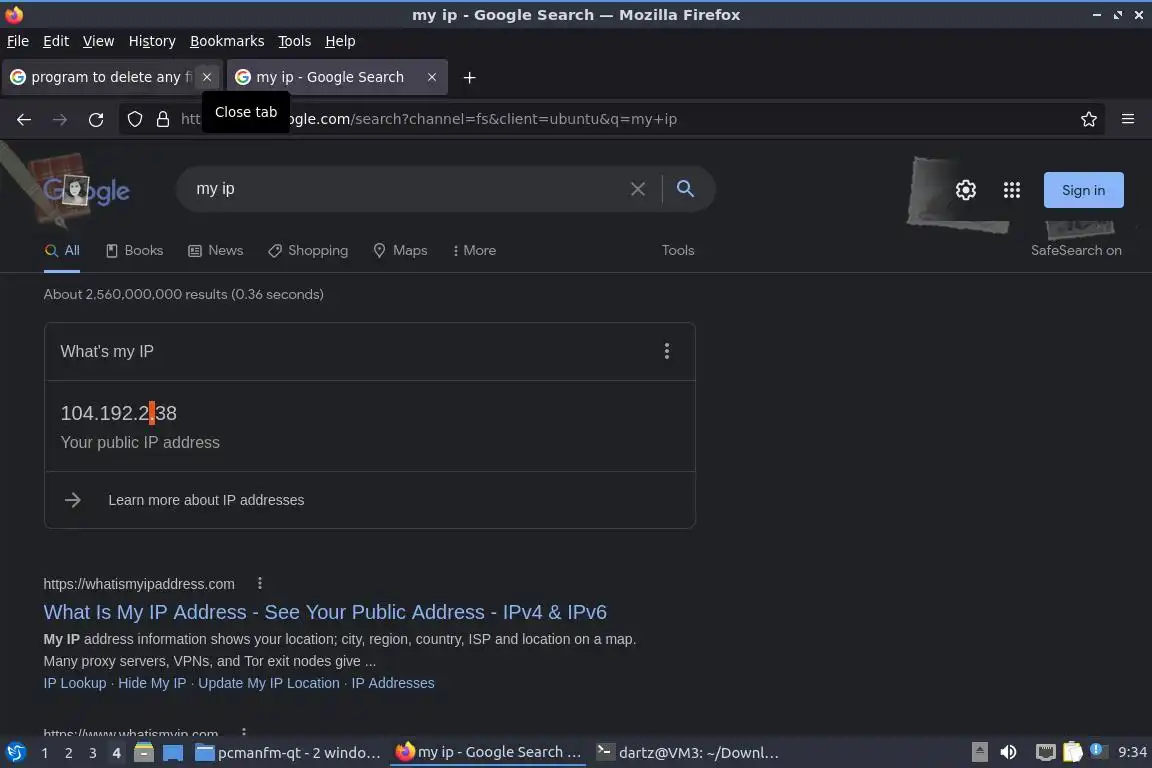The image size is (1152, 768).
Task: Click the SafeSearch on link
Action: pos(1076,251)
